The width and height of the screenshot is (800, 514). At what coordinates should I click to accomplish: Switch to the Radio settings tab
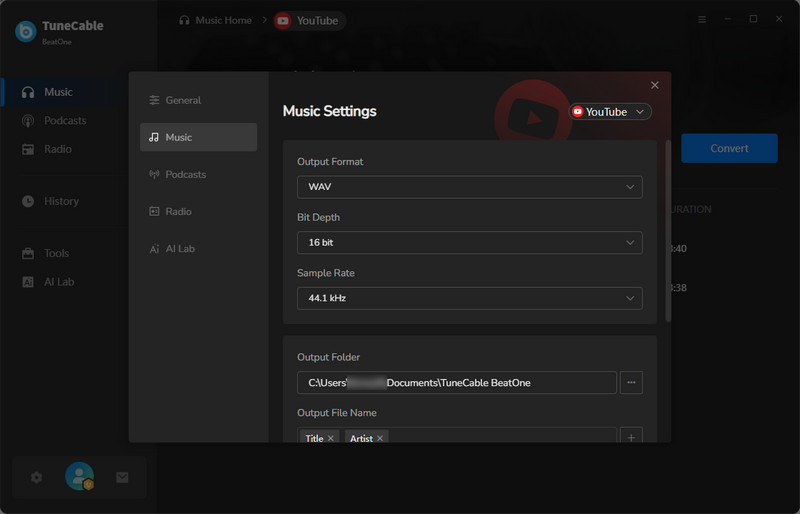point(198,211)
